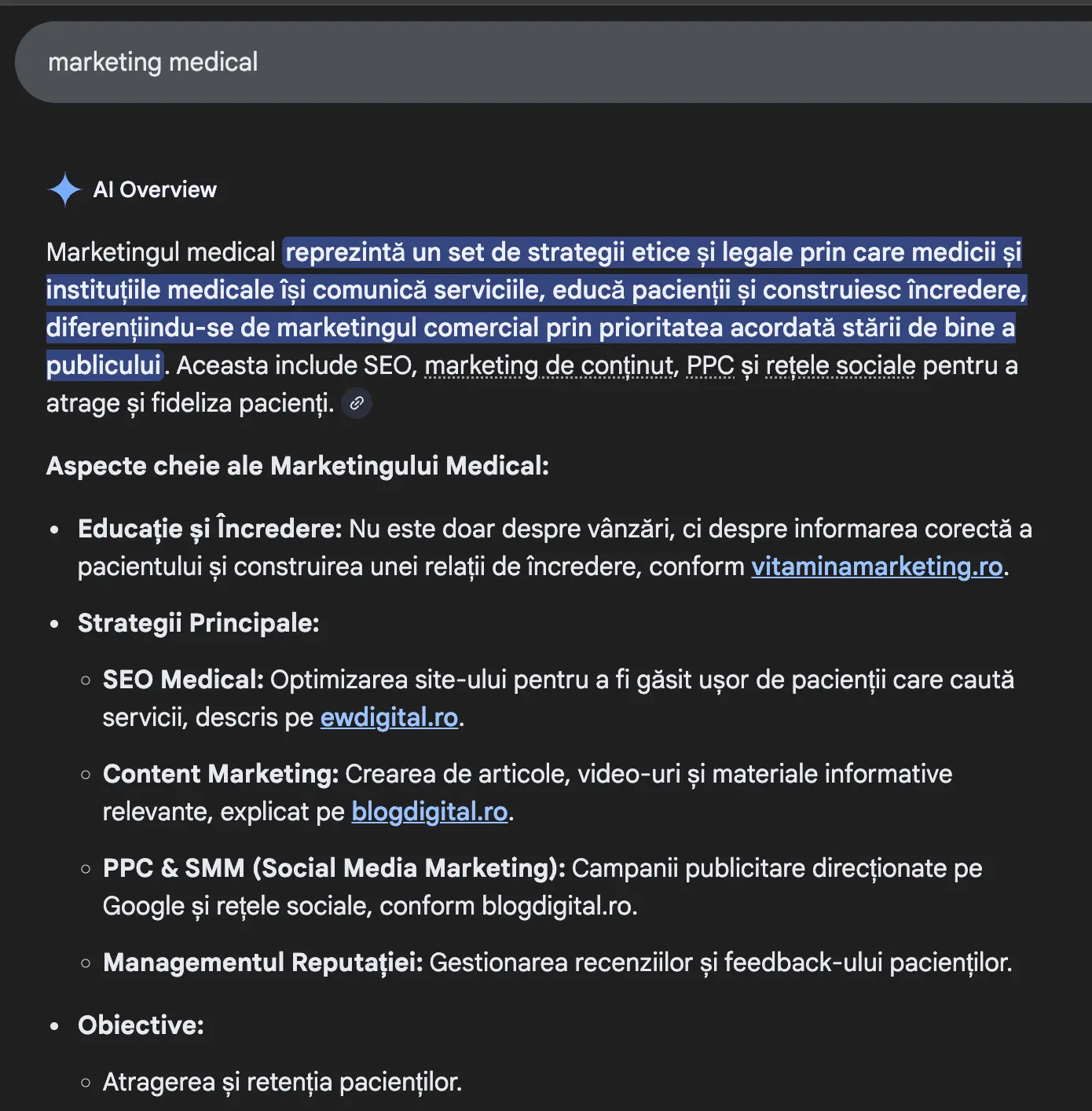The width and height of the screenshot is (1092, 1111).
Task: Click the 'Aspecte cheie ale Marketingului Medical' heading
Action: [299, 466]
